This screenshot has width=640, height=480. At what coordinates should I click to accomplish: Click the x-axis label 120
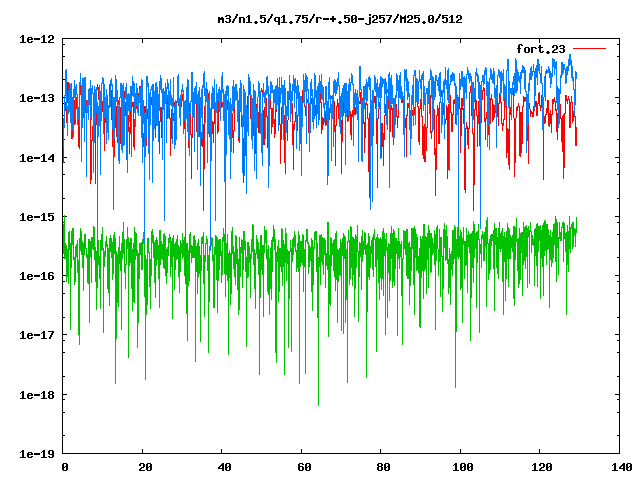pyautogui.click(x=542, y=467)
